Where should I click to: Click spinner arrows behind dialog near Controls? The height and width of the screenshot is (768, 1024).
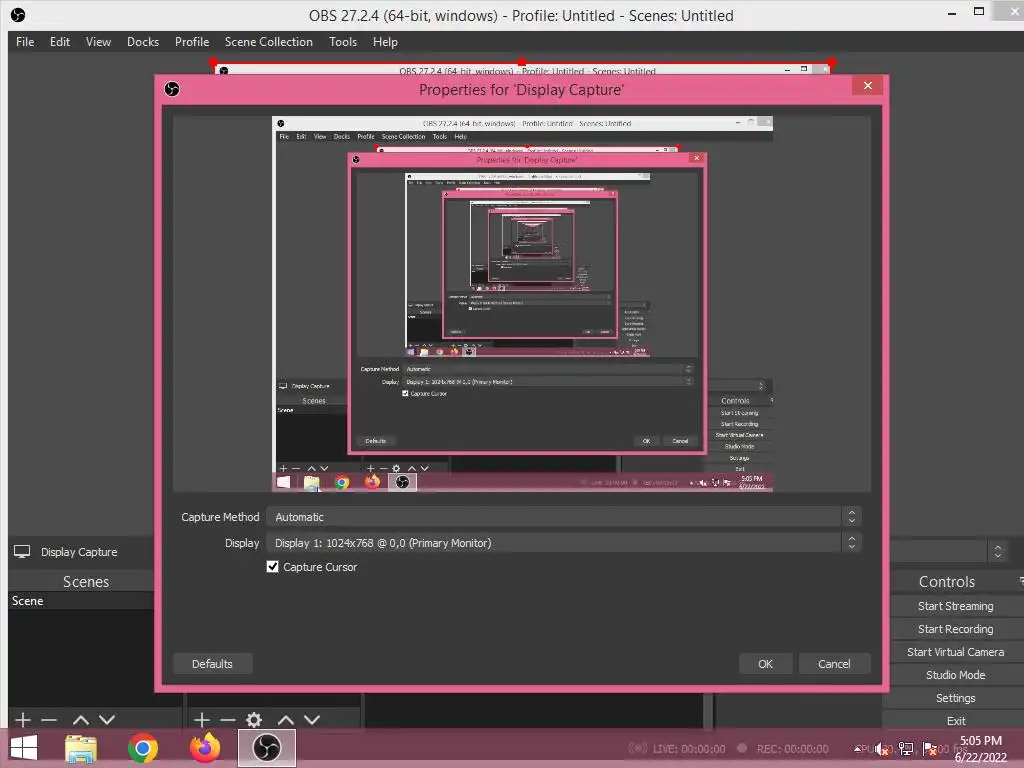[x=998, y=552]
